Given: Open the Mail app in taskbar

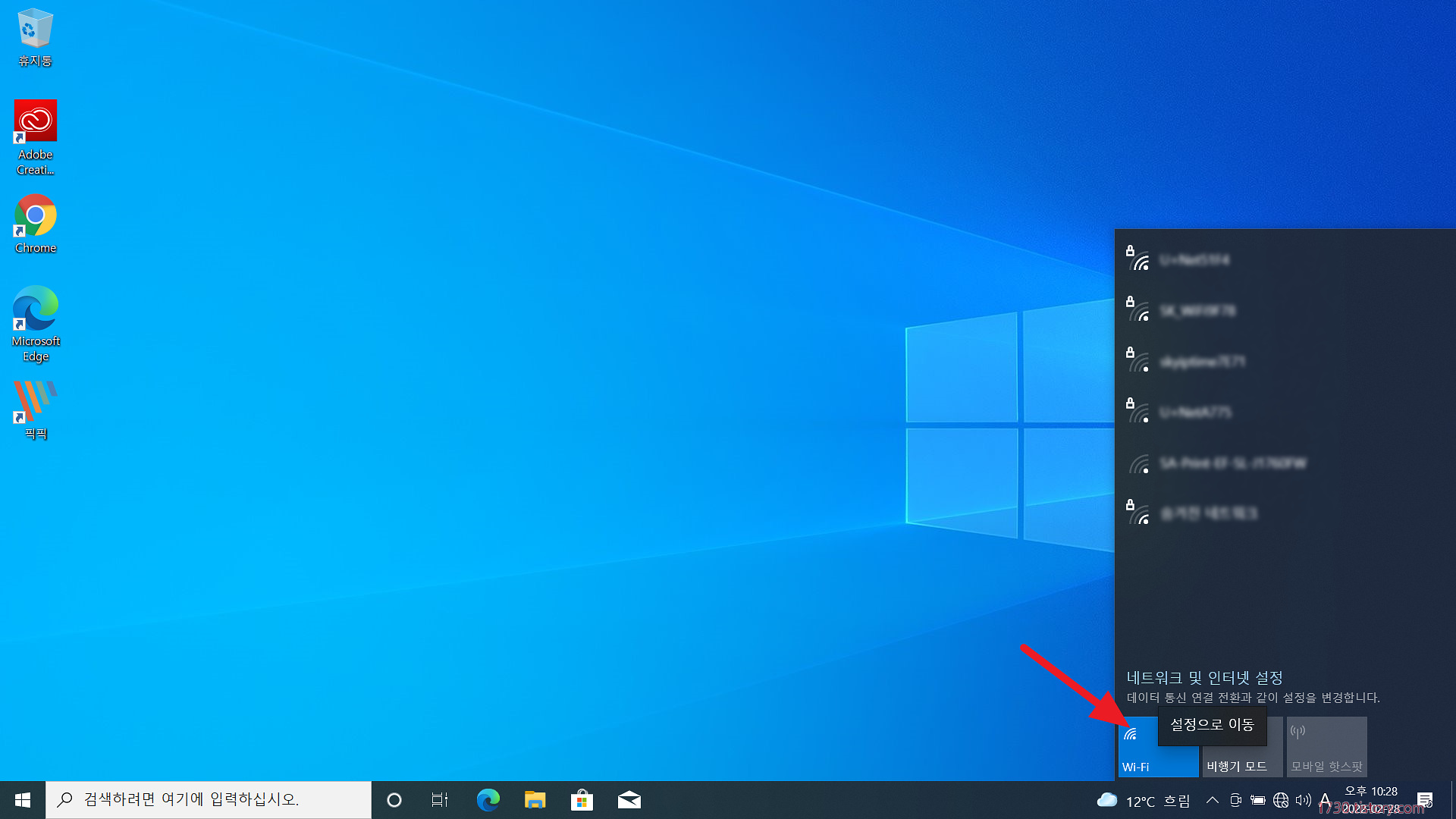Looking at the screenshot, I should 629,800.
